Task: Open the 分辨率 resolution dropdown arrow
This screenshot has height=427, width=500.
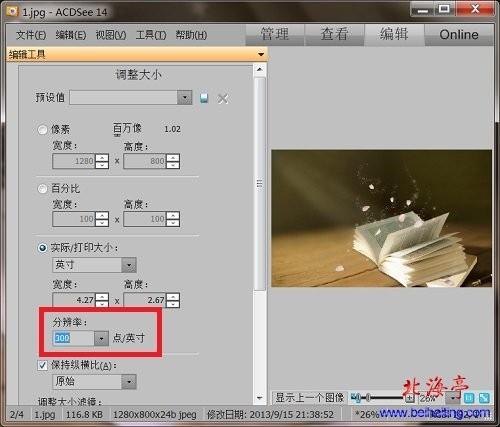Action: tap(101, 339)
